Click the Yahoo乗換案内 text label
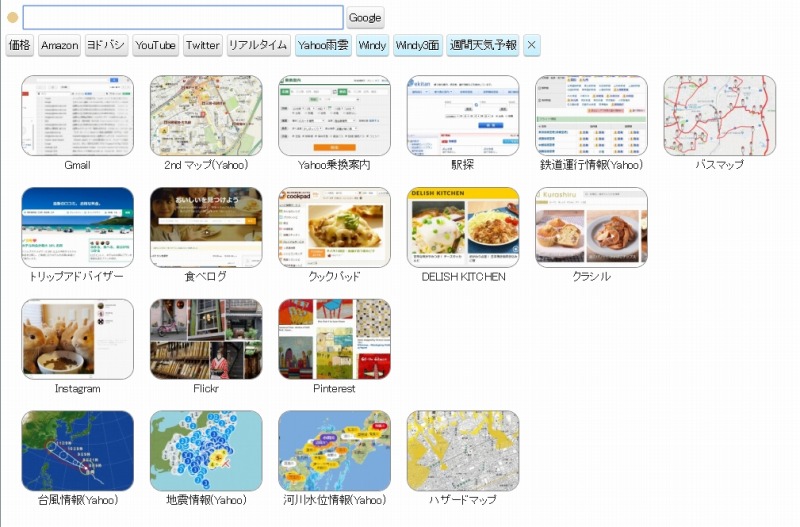Screen dimensions: 800x527 334,165
